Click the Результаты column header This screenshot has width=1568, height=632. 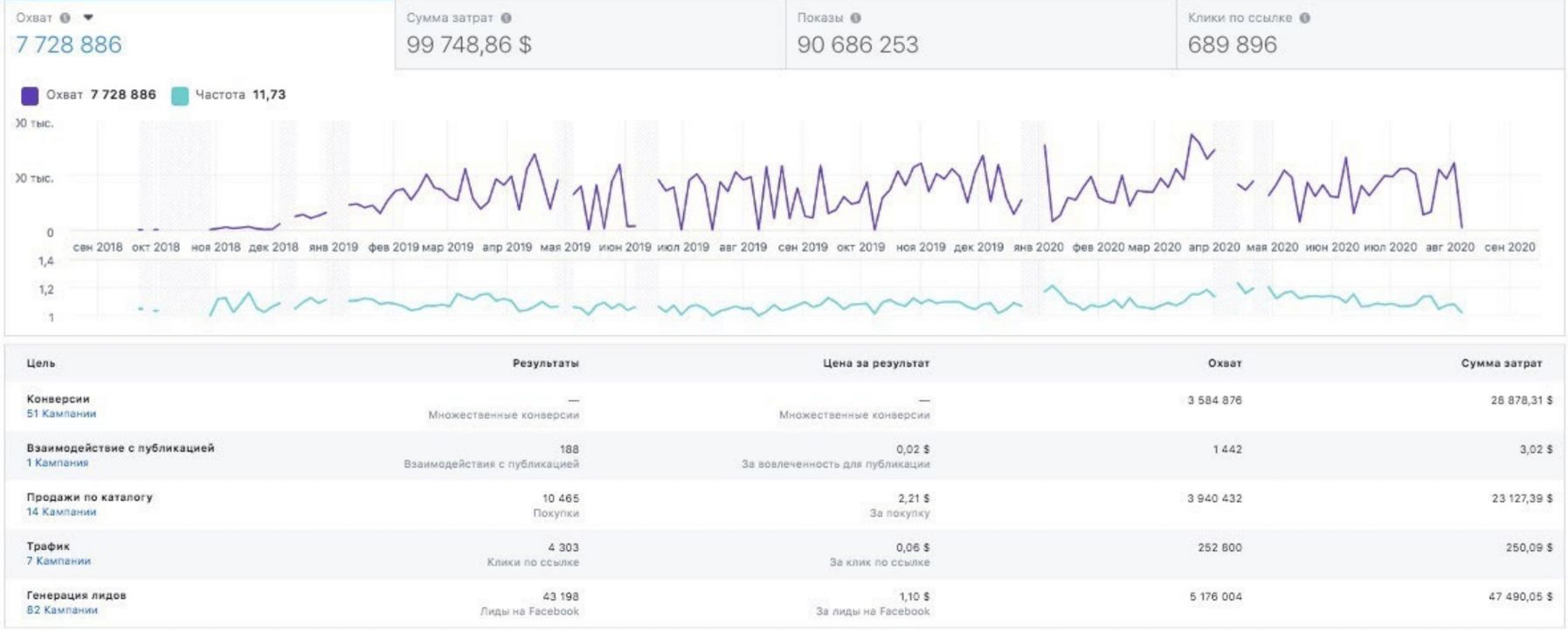[x=546, y=363]
